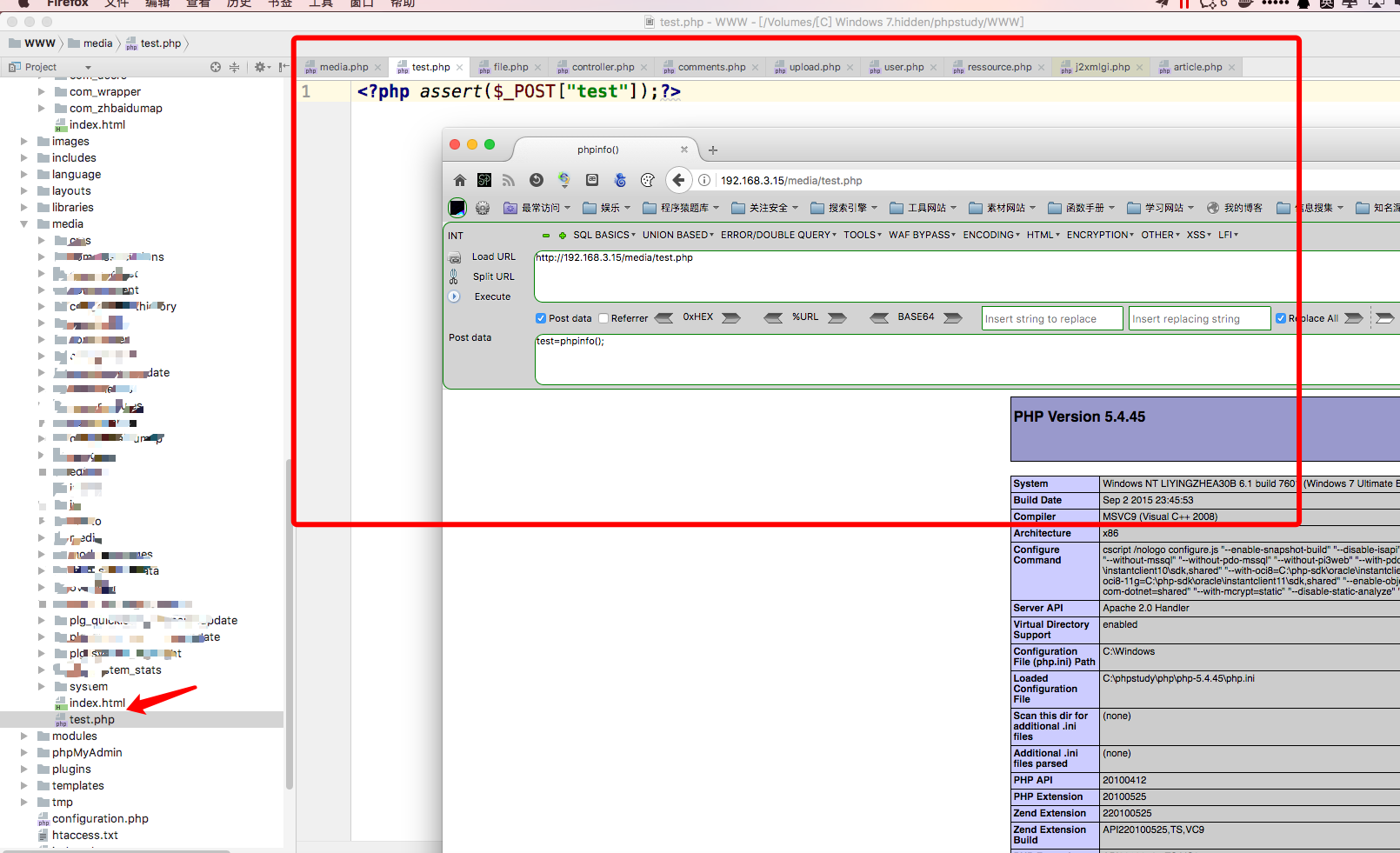Click the BASE64 decode left arrow
Viewport: 1400px width, 853px height.
pyautogui.click(x=879, y=317)
